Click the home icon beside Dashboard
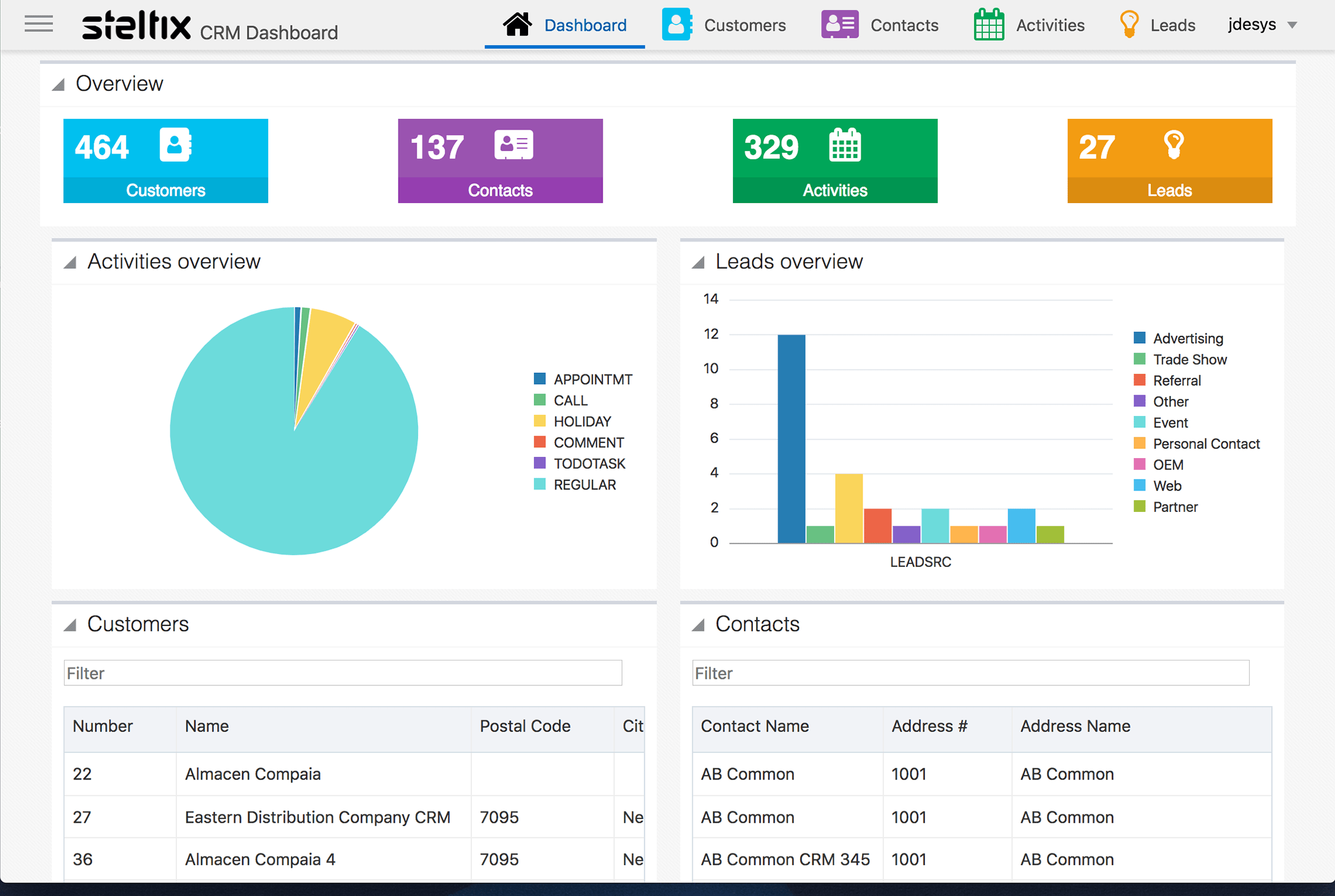The height and width of the screenshot is (896, 1335). pos(517,25)
